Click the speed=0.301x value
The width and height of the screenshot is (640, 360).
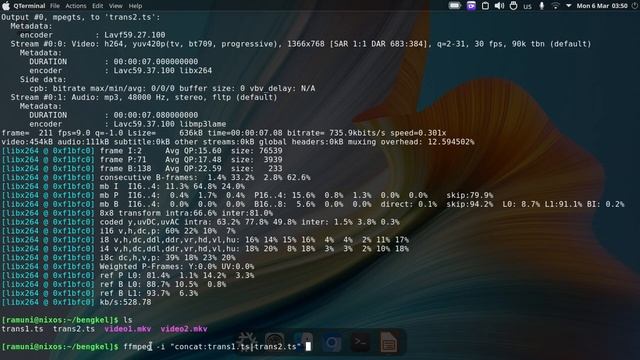[418, 133]
